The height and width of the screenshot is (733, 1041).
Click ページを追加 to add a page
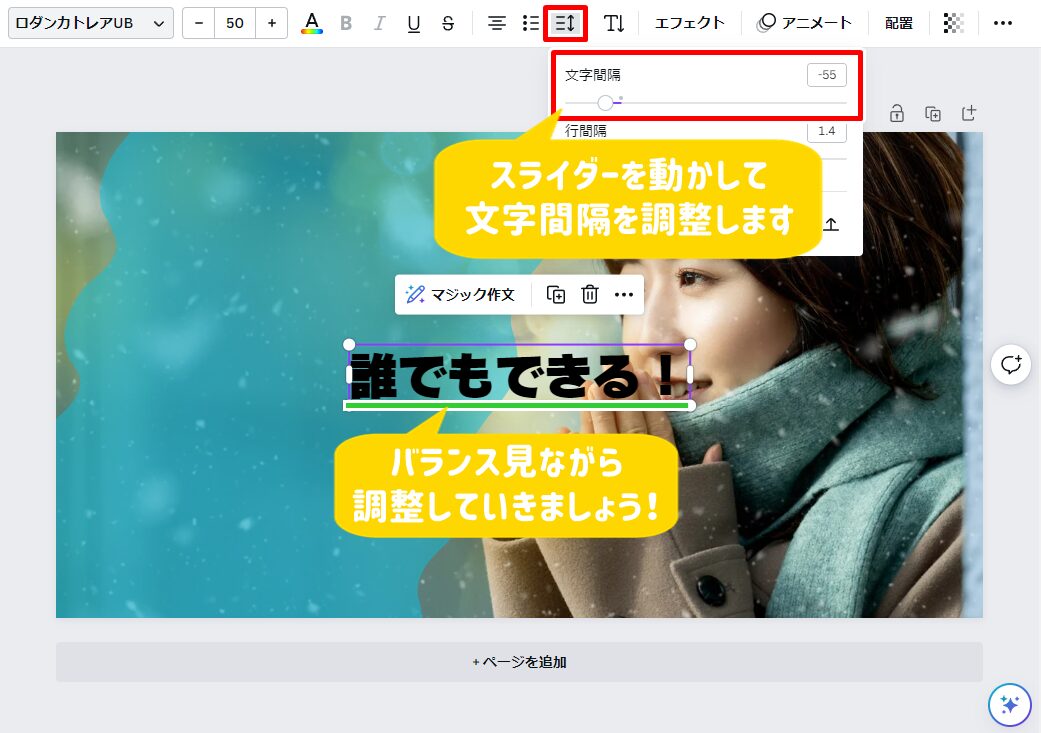pos(519,662)
